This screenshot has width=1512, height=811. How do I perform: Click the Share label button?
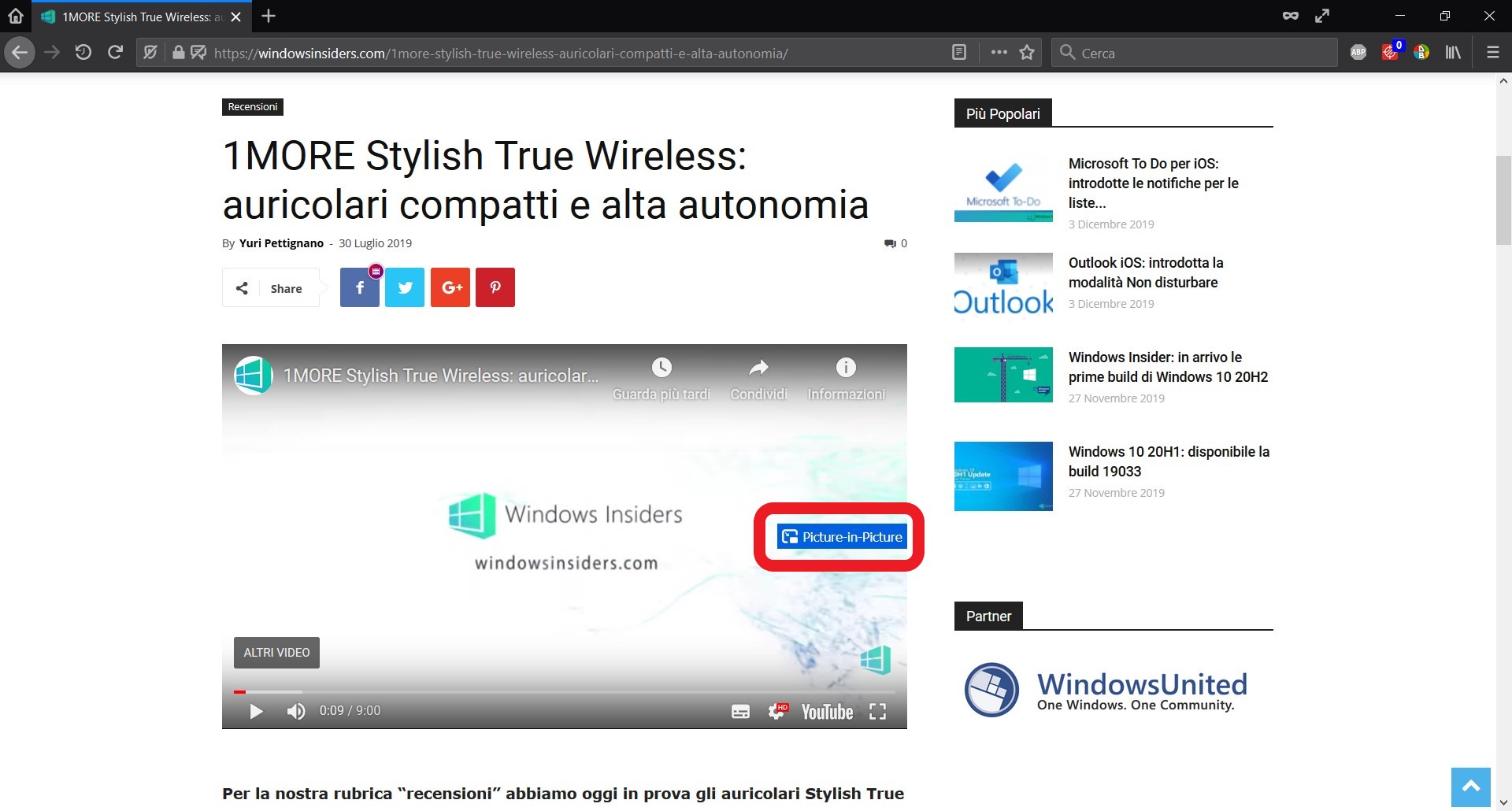[x=271, y=288]
